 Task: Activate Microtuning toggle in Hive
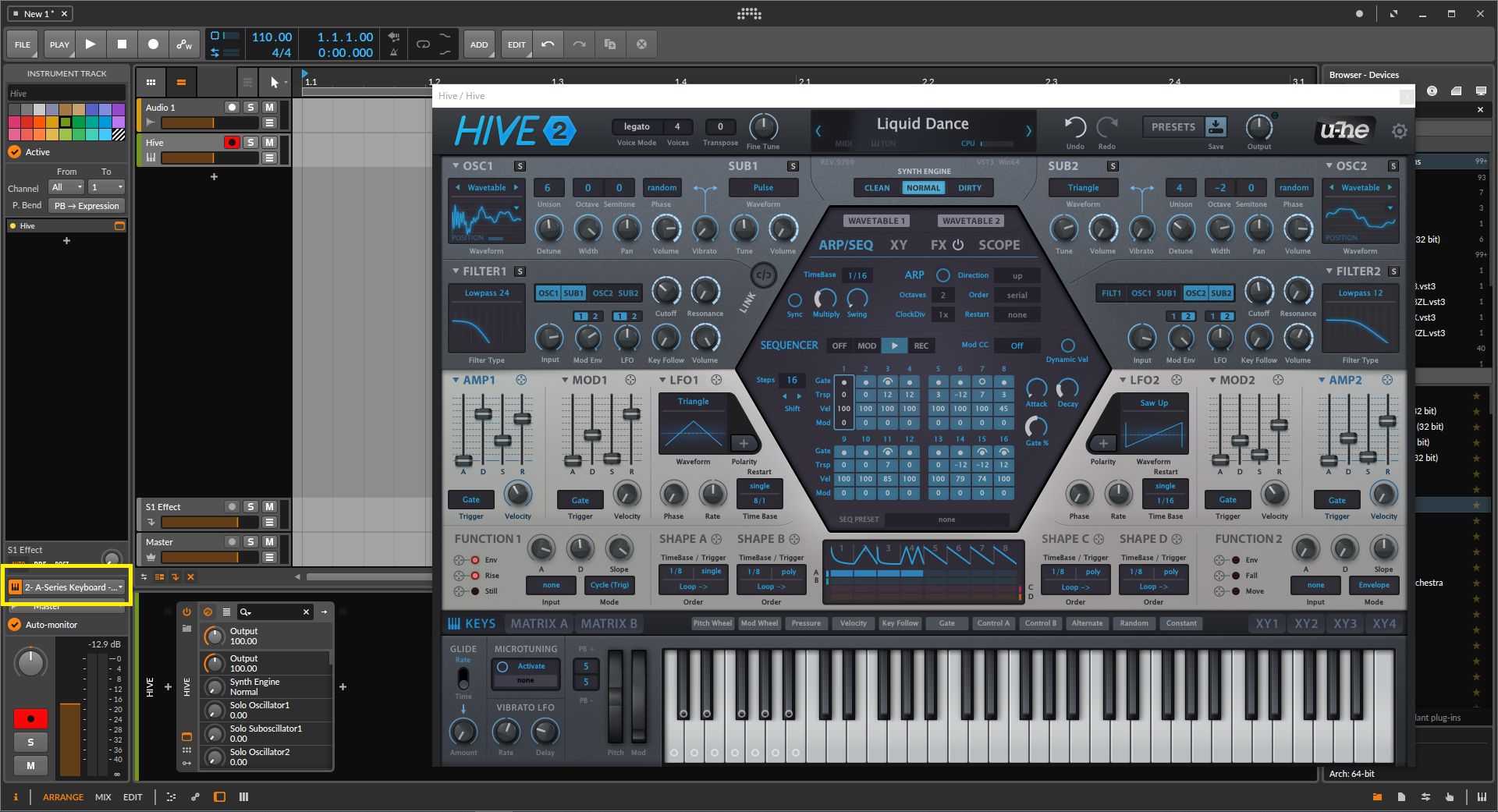[x=503, y=666]
